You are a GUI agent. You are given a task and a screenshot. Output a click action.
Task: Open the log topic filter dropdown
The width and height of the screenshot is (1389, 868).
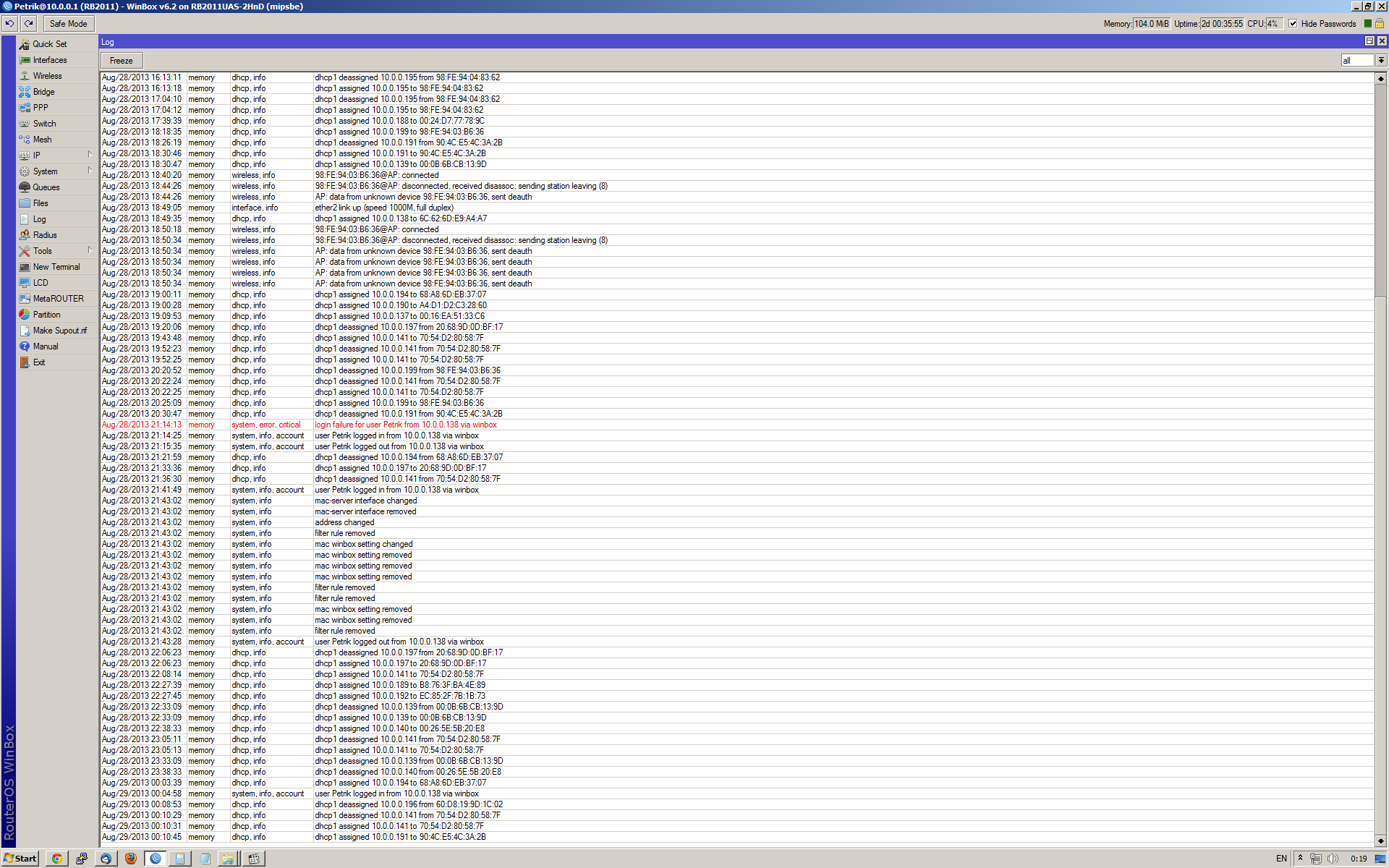[x=1380, y=61]
